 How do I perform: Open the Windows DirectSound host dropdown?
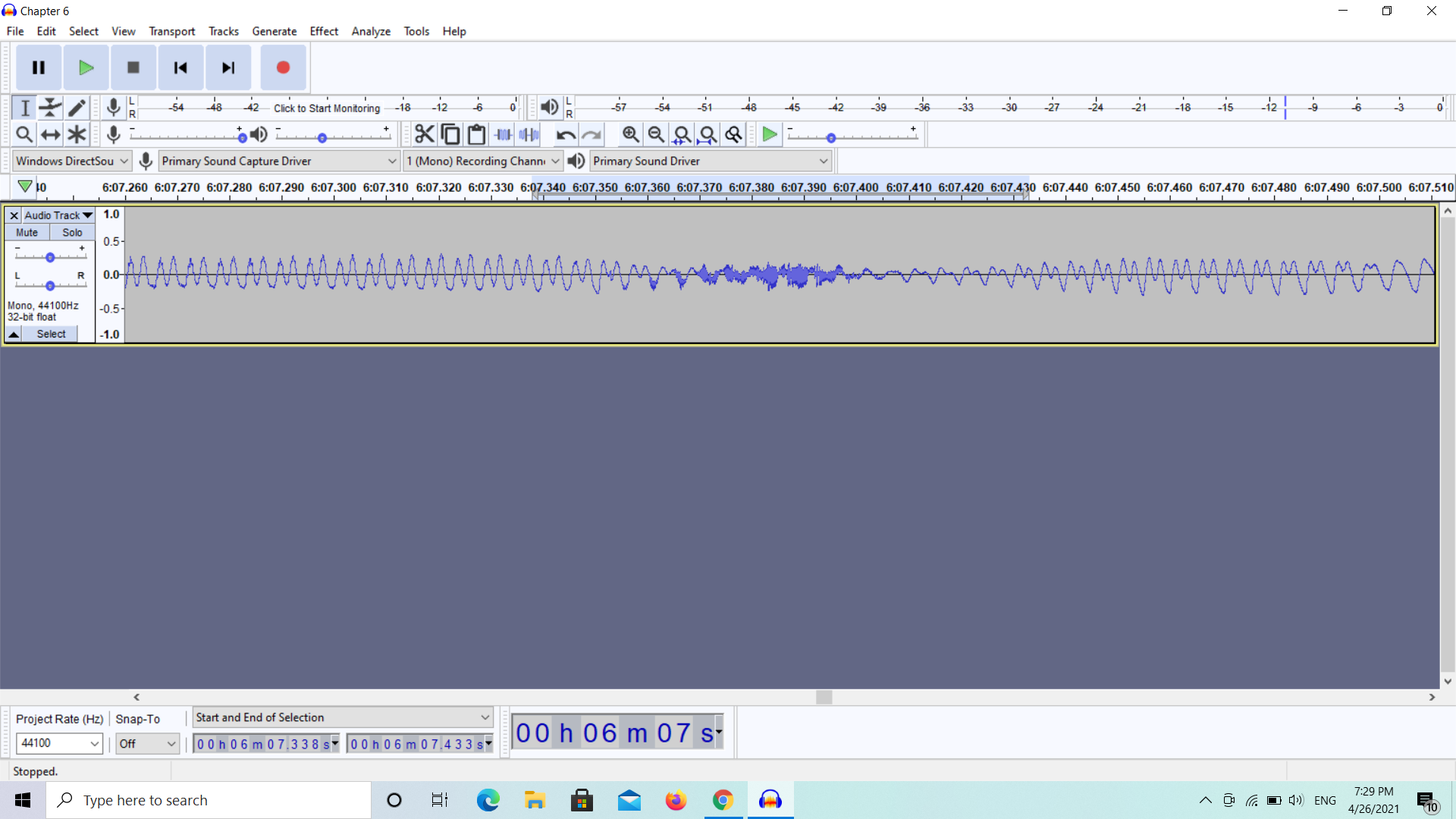[x=72, y=161]
